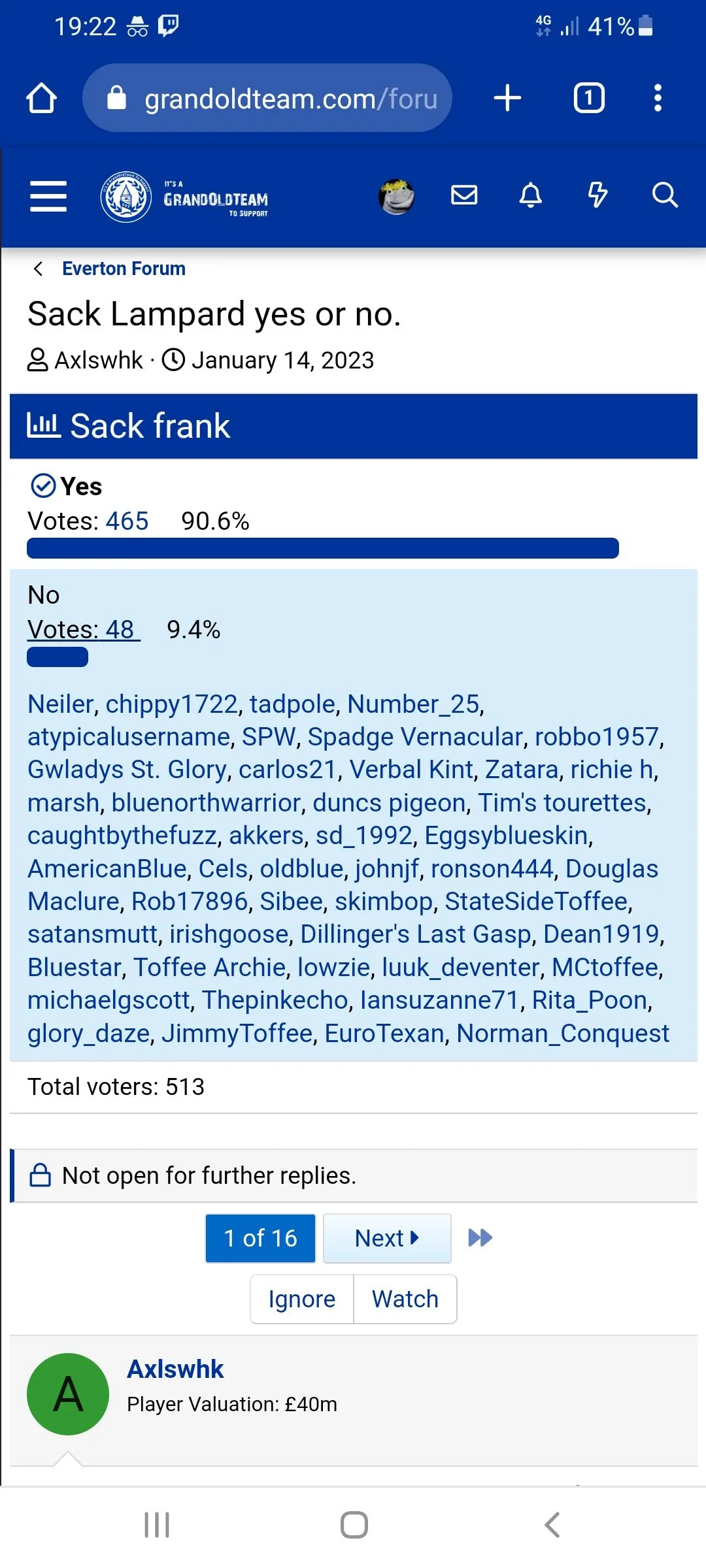
Task: Show the open tabs switcher
Action: (589, 99)
